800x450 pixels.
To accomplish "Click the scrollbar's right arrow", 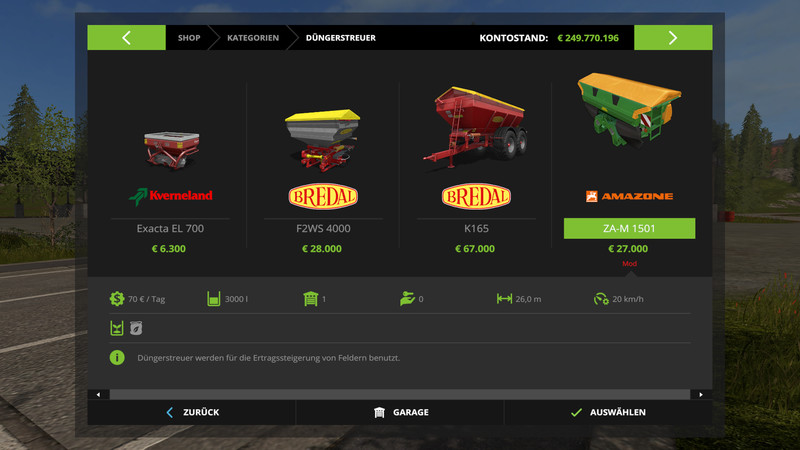I will pyautogui.click(x=701, y=394).
